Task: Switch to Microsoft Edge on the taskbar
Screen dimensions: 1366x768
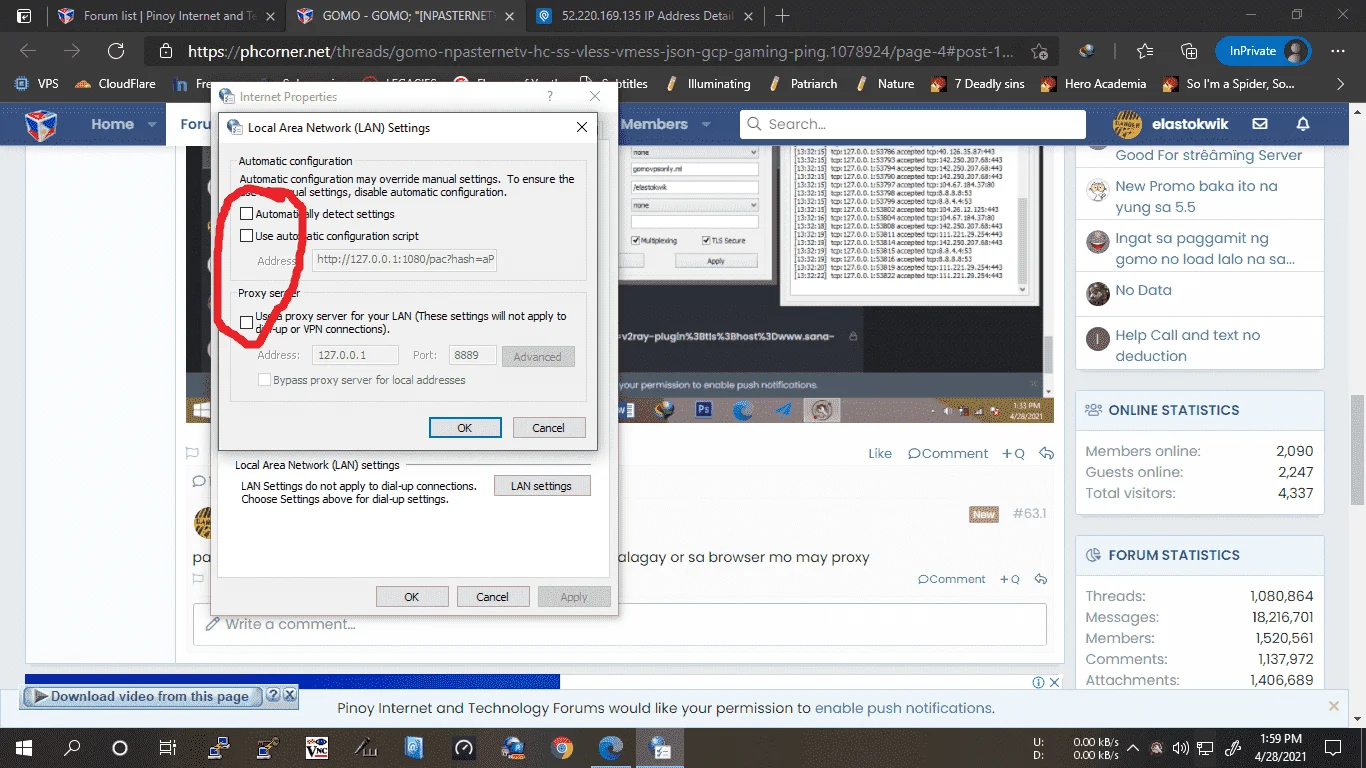Action: (611, 748)
